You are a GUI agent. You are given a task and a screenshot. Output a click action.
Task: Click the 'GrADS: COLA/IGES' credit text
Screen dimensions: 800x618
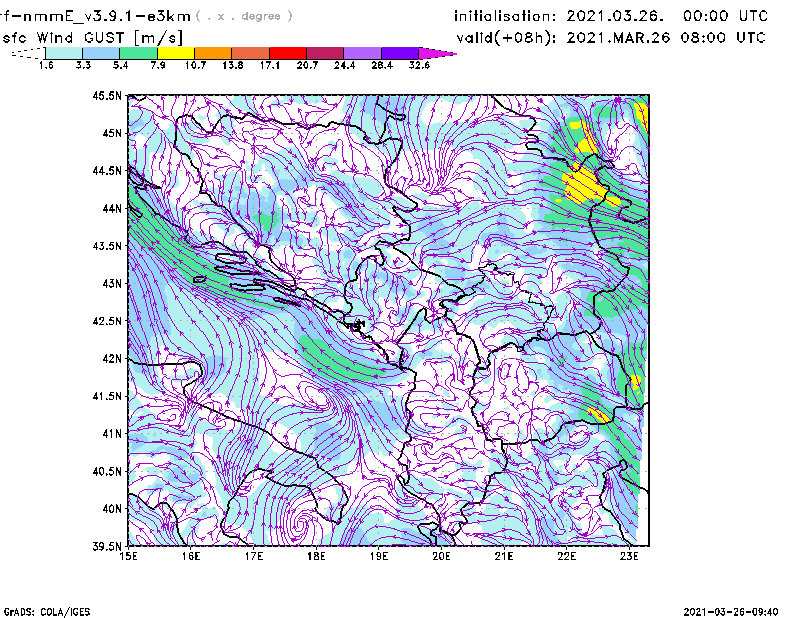[x=47, y=612]
